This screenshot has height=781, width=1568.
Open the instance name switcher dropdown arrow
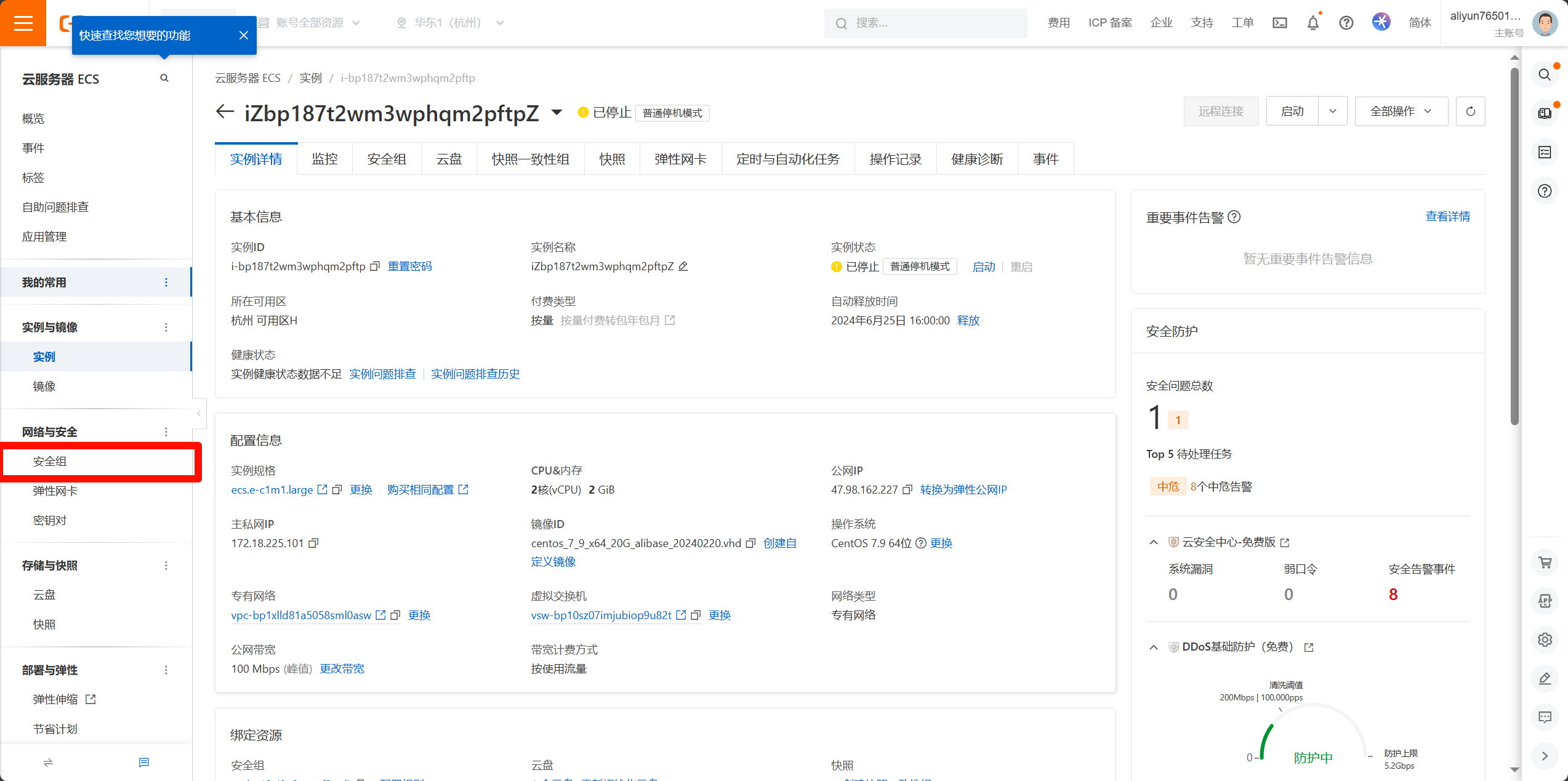[x=557, y=112]
